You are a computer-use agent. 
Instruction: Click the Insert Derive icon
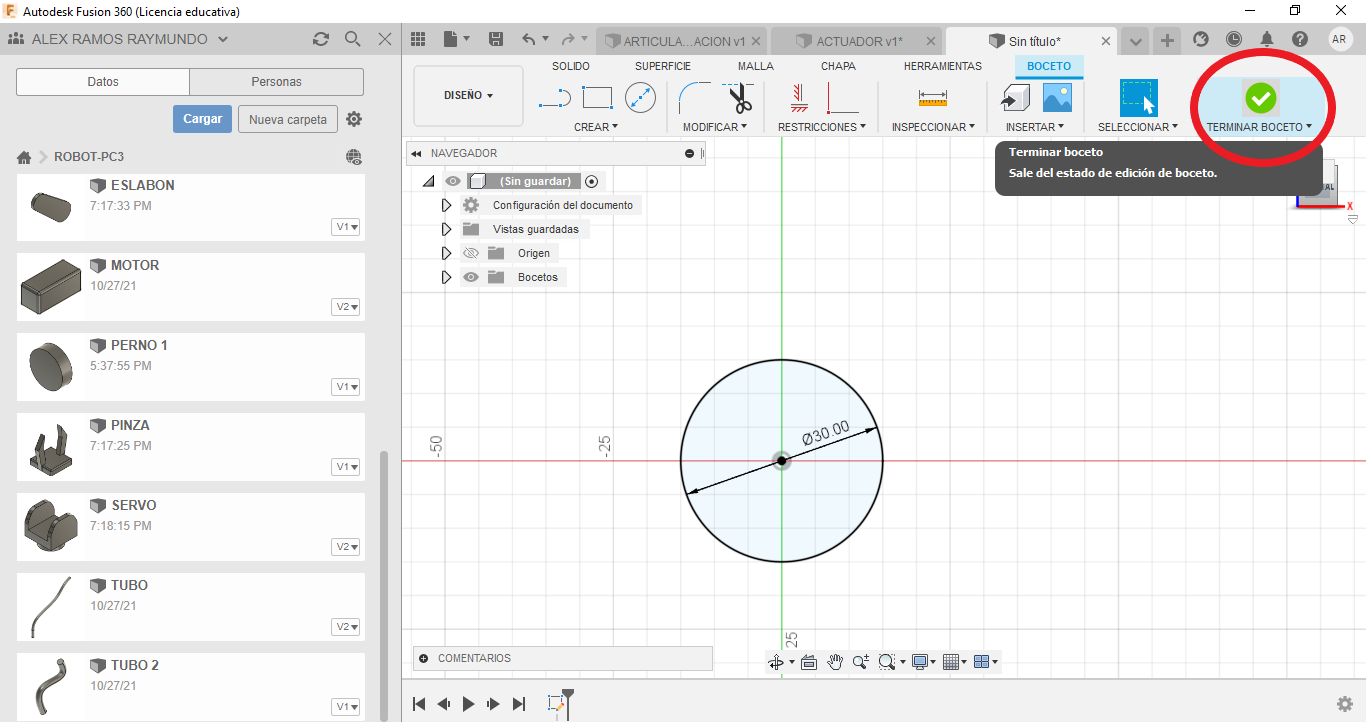(1016, 98)
